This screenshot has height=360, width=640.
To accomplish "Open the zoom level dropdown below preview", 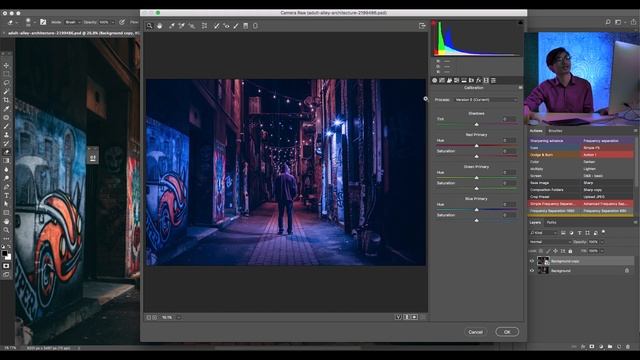I will [179, 317].
